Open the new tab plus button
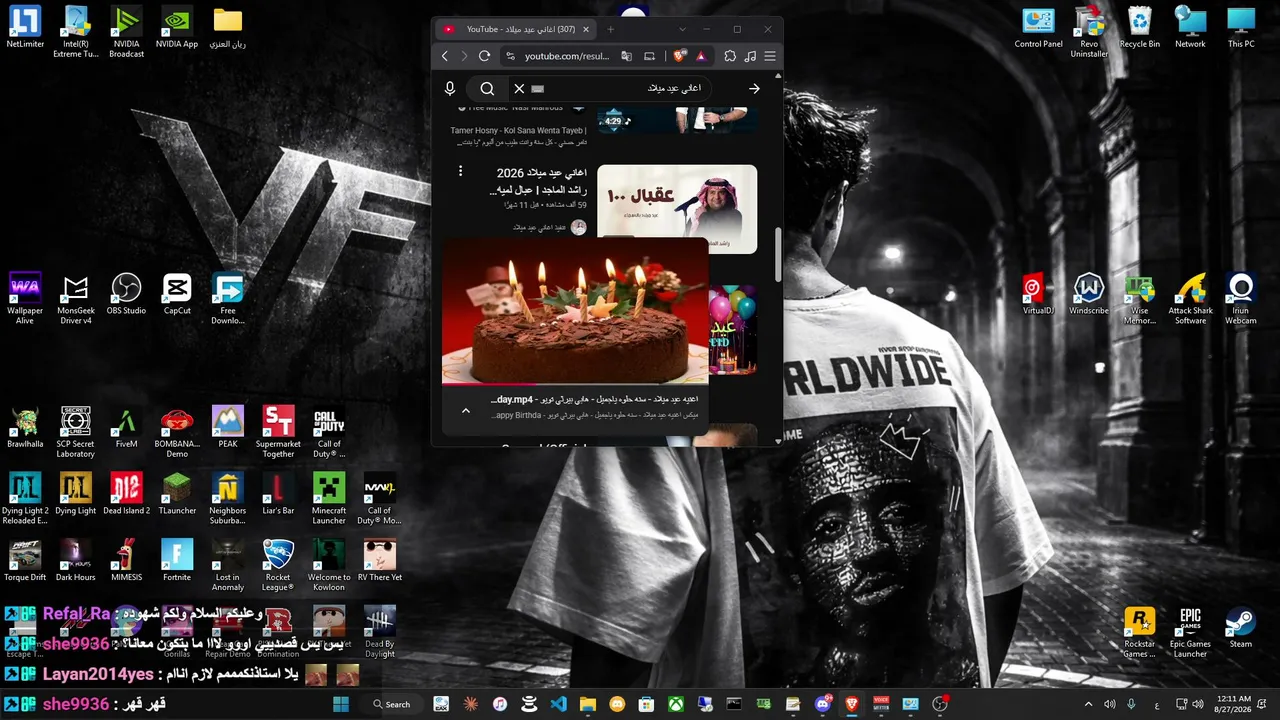 pyautogui.click(x=610, y=29)
